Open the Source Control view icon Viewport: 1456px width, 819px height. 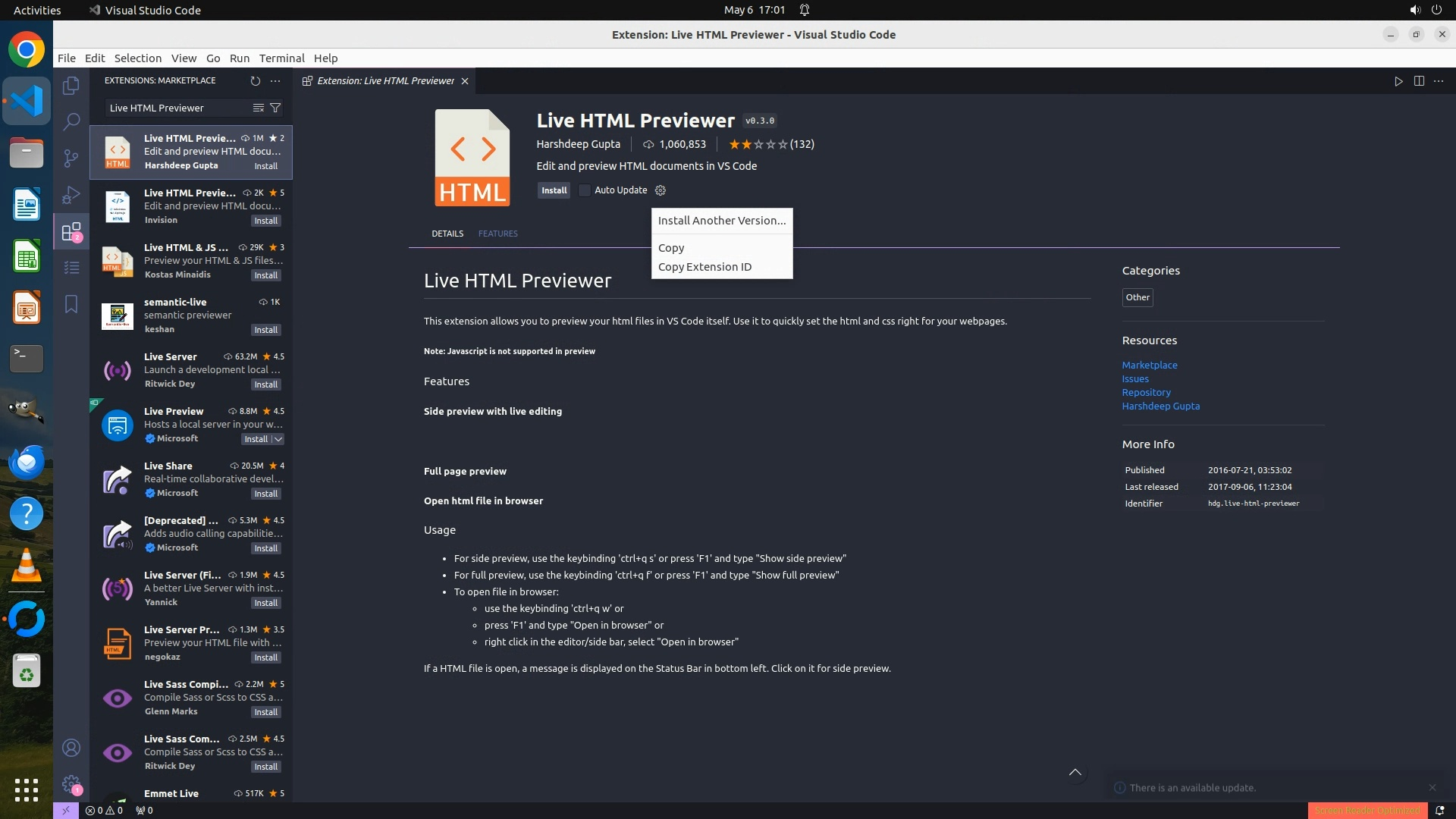click(x=71, y=158)
